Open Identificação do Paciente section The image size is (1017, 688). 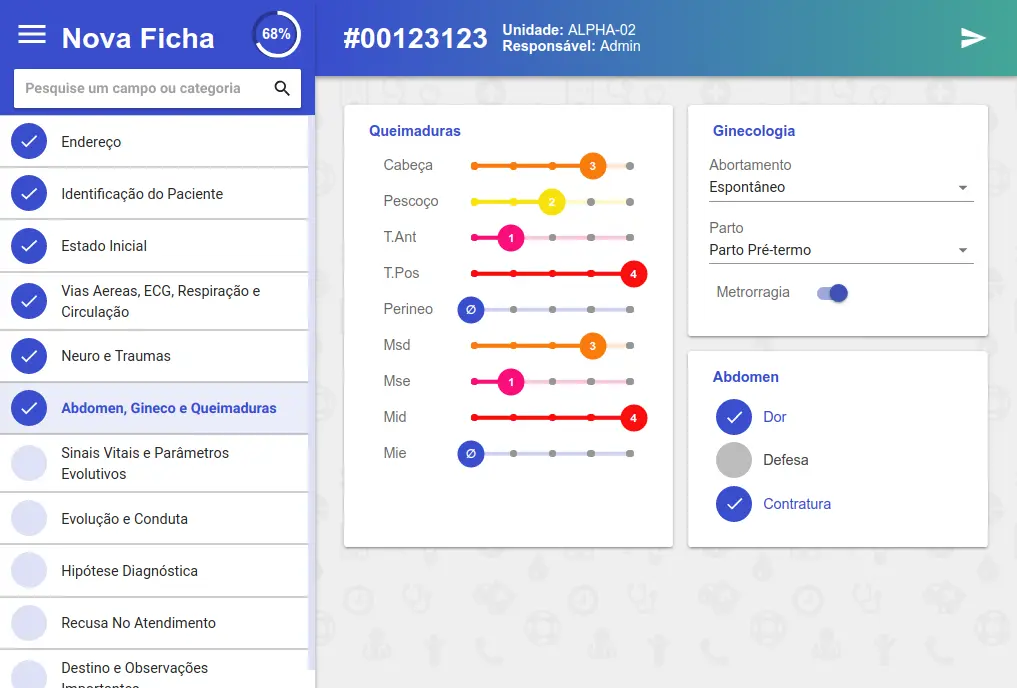tap(142, 194)
